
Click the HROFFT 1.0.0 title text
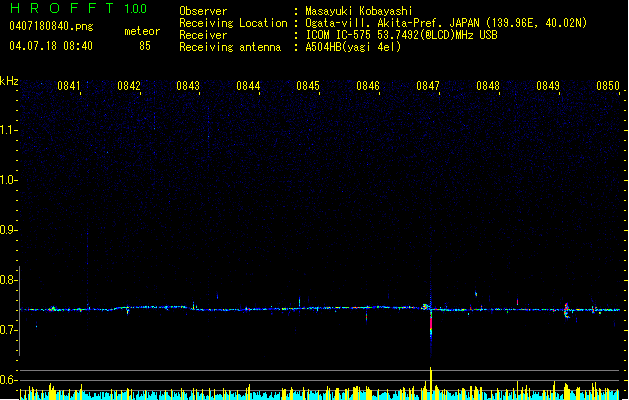pyautogui.click(x=79, y=8)
